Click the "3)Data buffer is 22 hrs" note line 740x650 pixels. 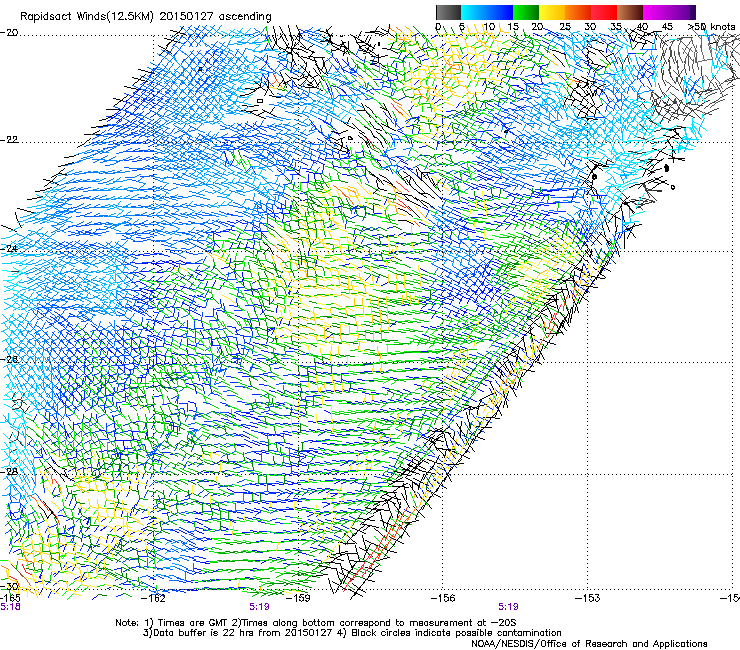pyautogui.click(x=352, y=633)
